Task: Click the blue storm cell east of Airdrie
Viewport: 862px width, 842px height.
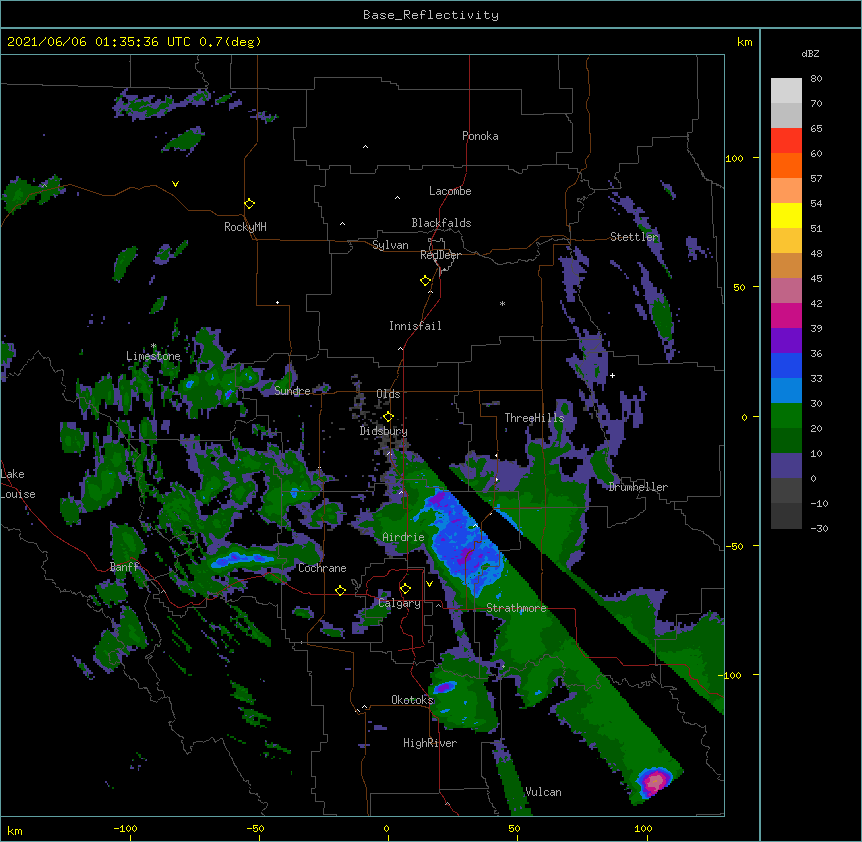Action: coord(462,541)
